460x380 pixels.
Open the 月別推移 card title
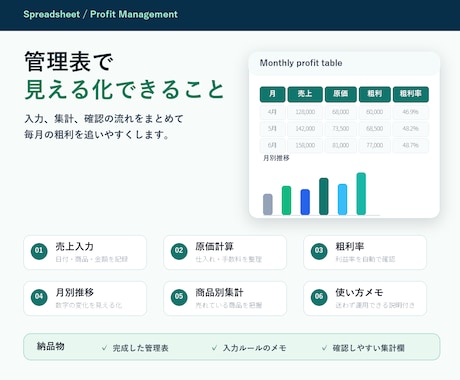pyautogui.click(x=75, y=293)
